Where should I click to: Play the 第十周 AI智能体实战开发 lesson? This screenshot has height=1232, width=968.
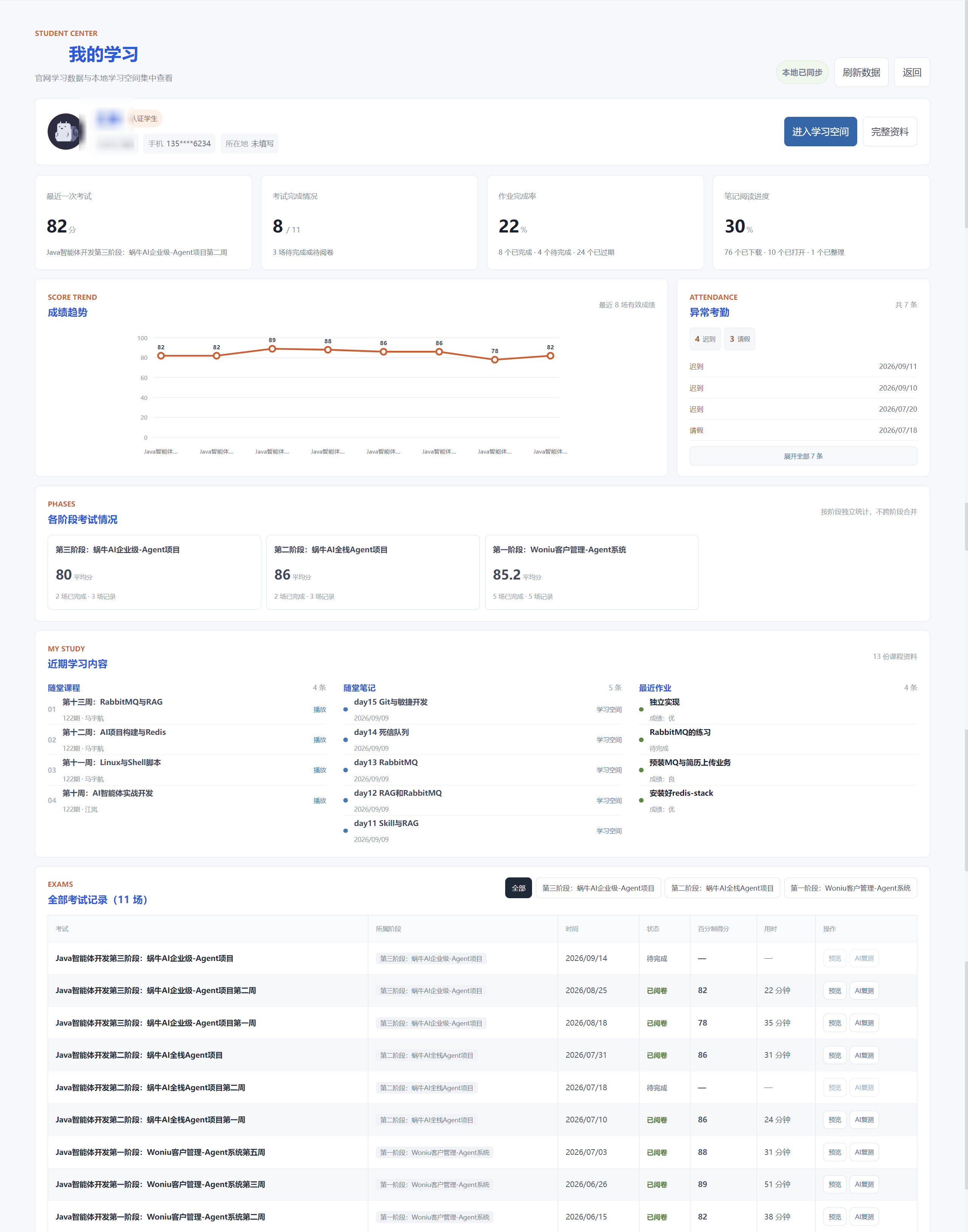pos(320,800)
